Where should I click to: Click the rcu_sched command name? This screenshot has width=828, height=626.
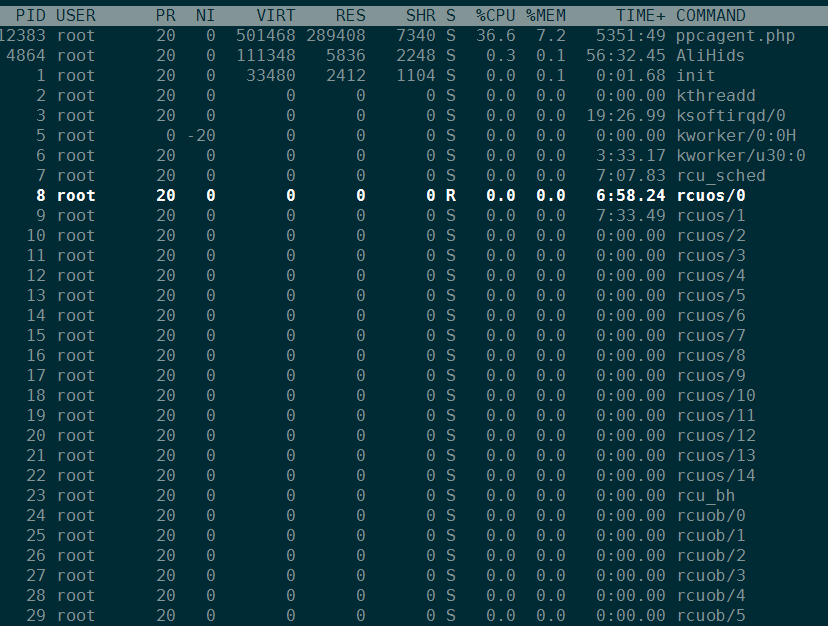click(x=721, y=176)
